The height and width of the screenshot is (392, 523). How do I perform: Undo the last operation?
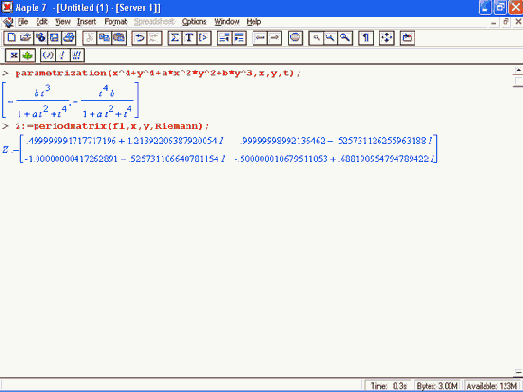[x=139, y=38]
